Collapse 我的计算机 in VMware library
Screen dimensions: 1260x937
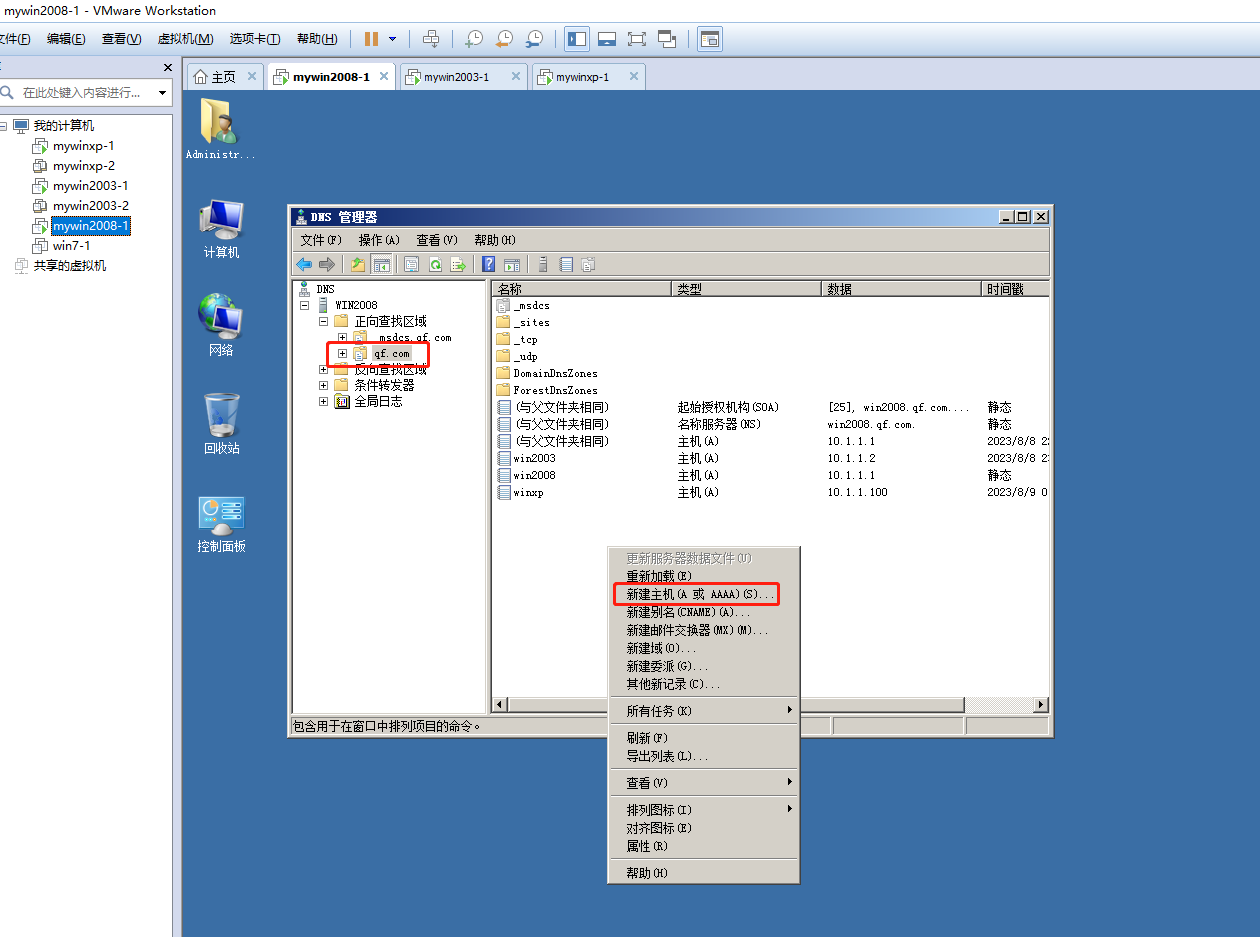coord(4,126)
